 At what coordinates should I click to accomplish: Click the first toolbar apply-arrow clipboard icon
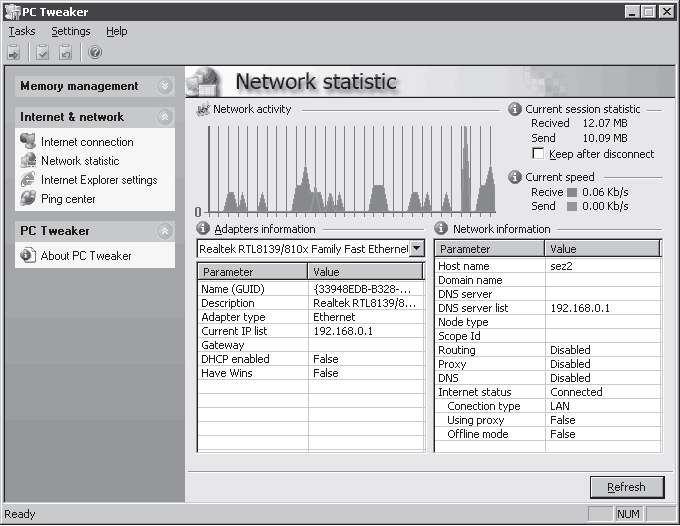tap(14, 52)
